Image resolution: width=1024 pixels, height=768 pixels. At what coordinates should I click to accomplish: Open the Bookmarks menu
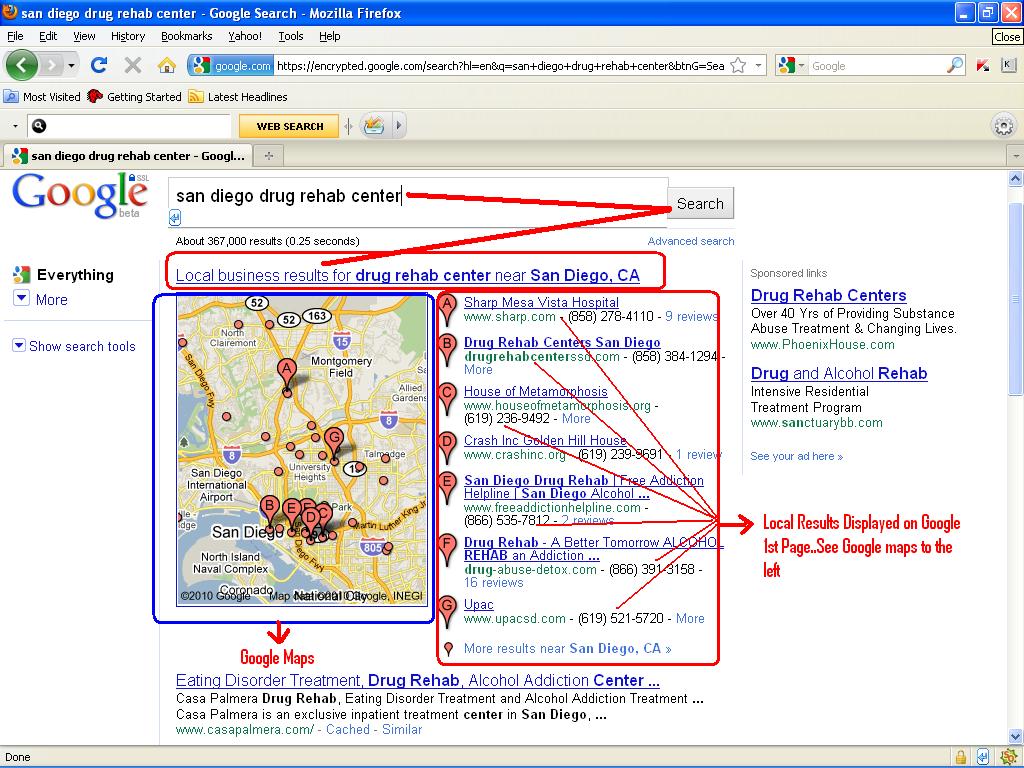(187, 36)
